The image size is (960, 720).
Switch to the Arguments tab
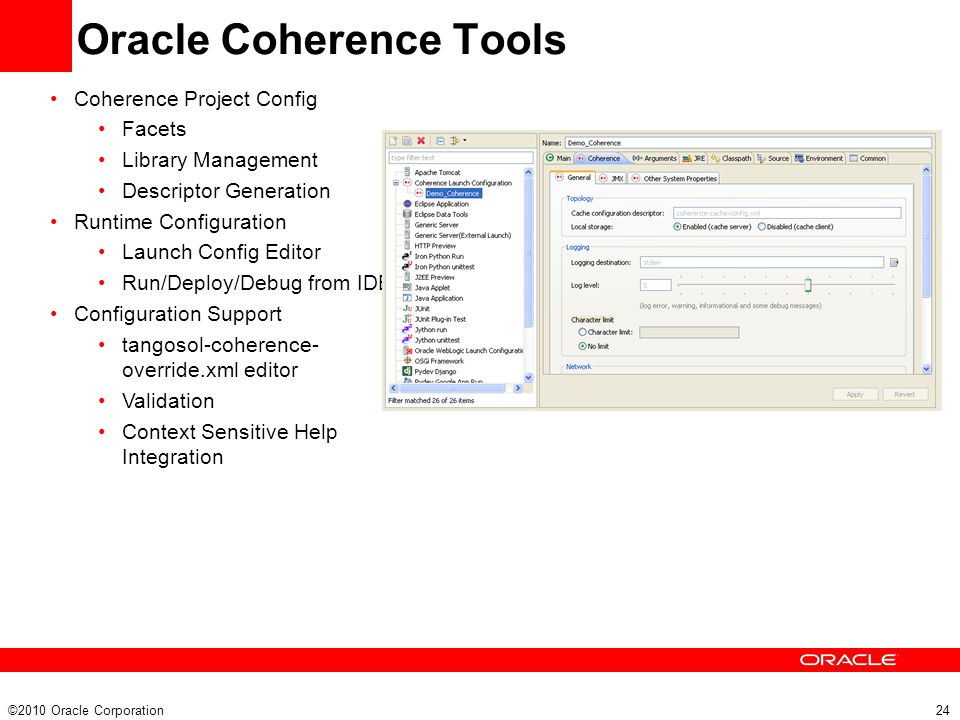coord(654,158)
